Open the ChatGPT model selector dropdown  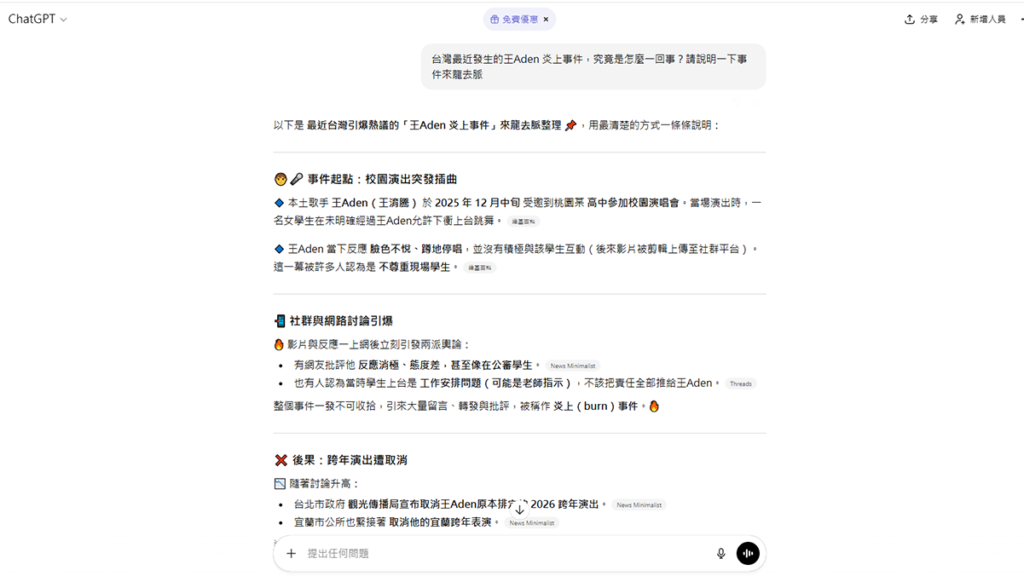(37, 19)
